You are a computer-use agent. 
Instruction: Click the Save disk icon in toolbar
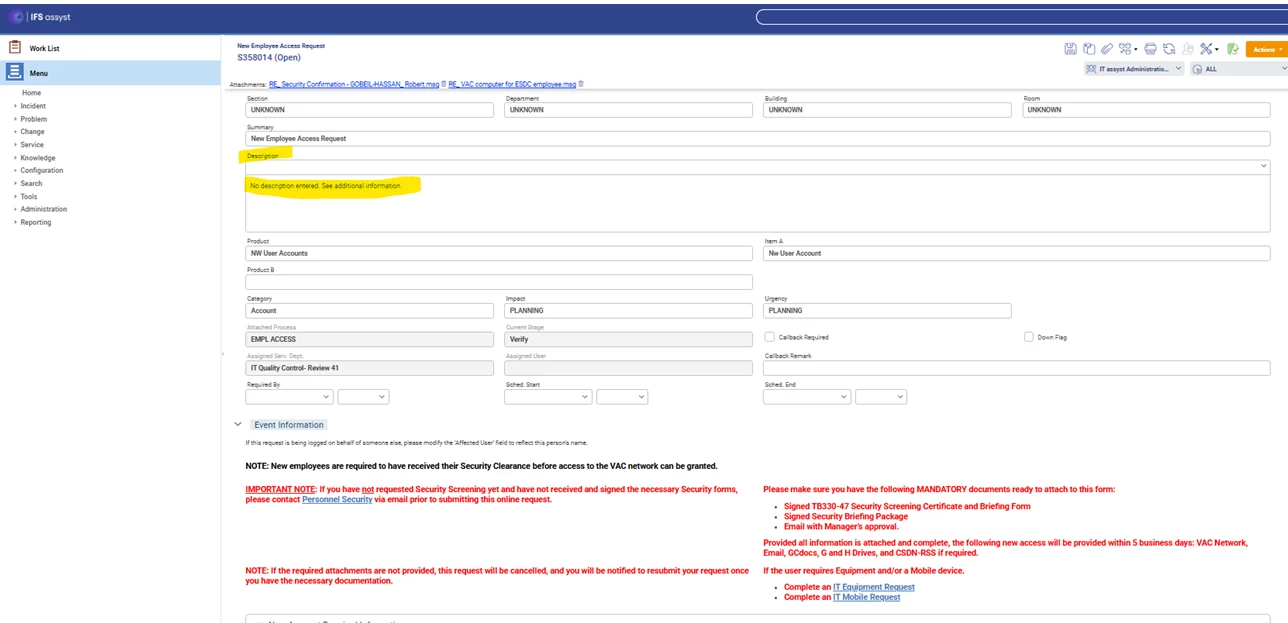click(x=1071, y=49)
